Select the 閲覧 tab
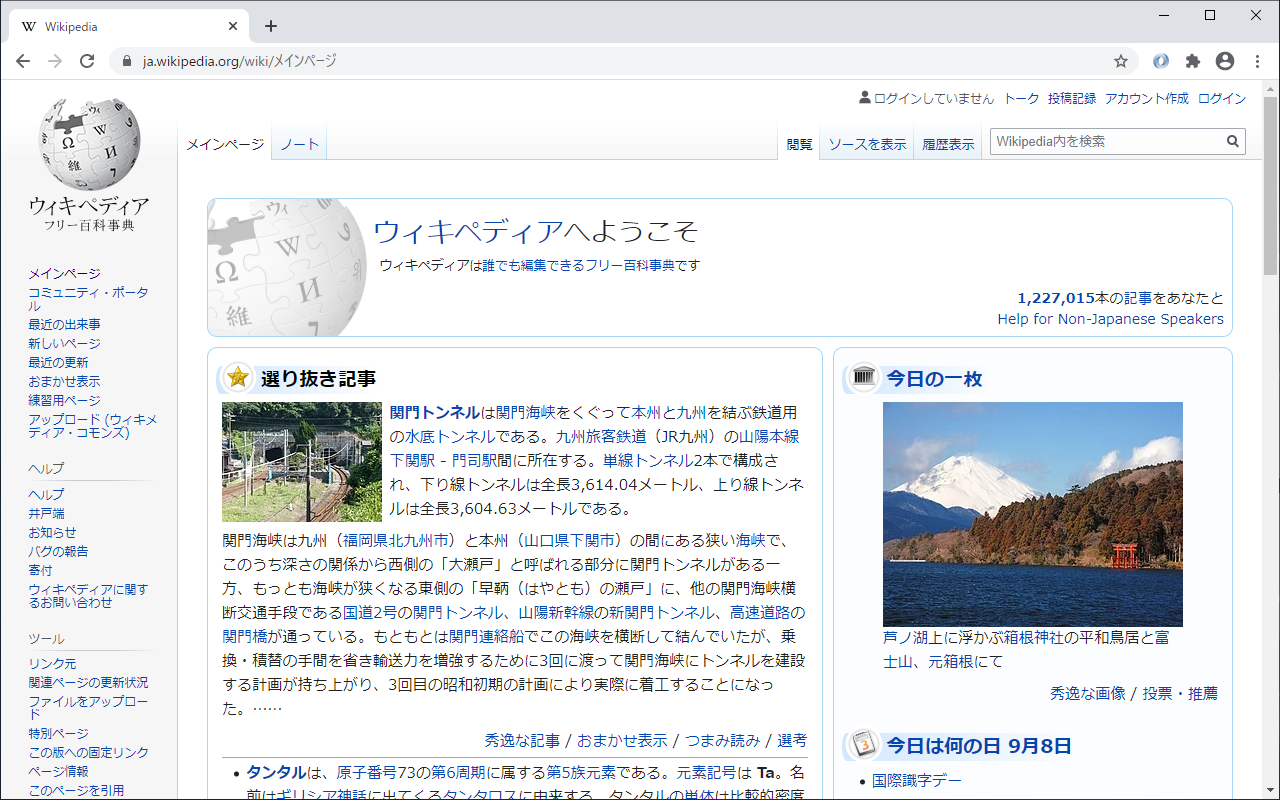The width and height of the screenshot is (1280, 800). [x=800, y=144]
